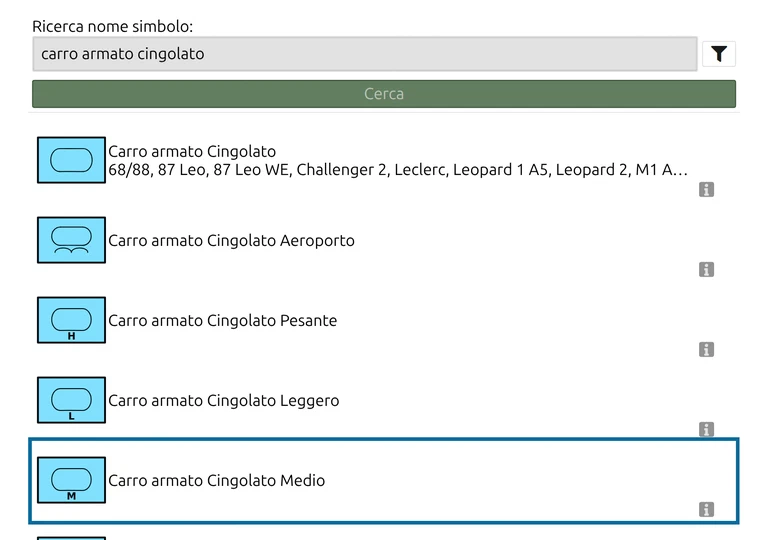
Task: Click the green Cerca search button
Action: click(x=384, y=94)
